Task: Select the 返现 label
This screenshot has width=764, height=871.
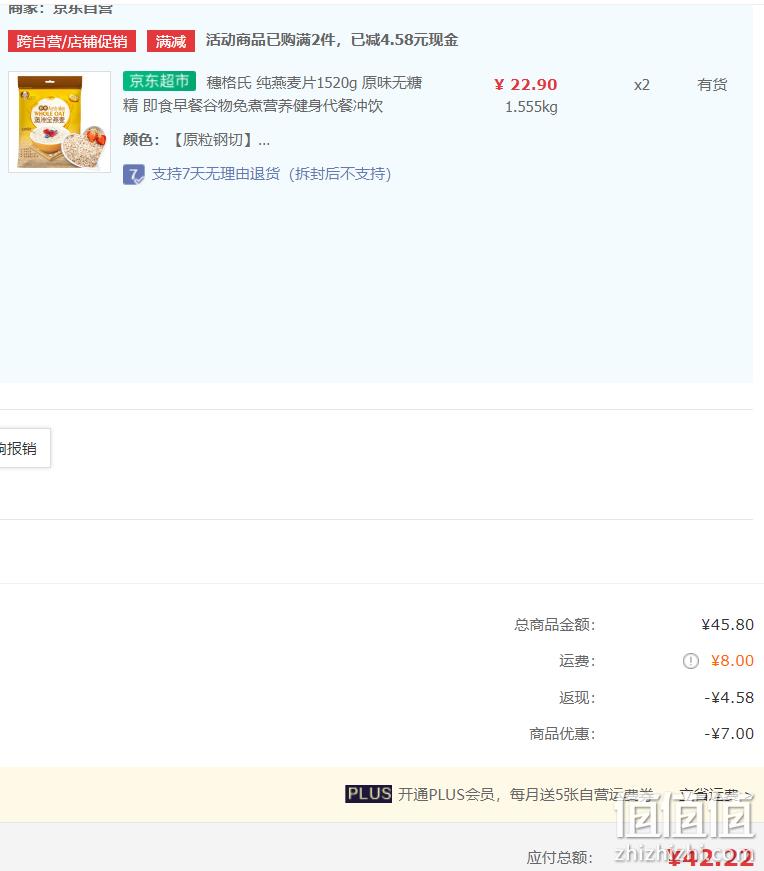Action: click(x=577, y=698)
